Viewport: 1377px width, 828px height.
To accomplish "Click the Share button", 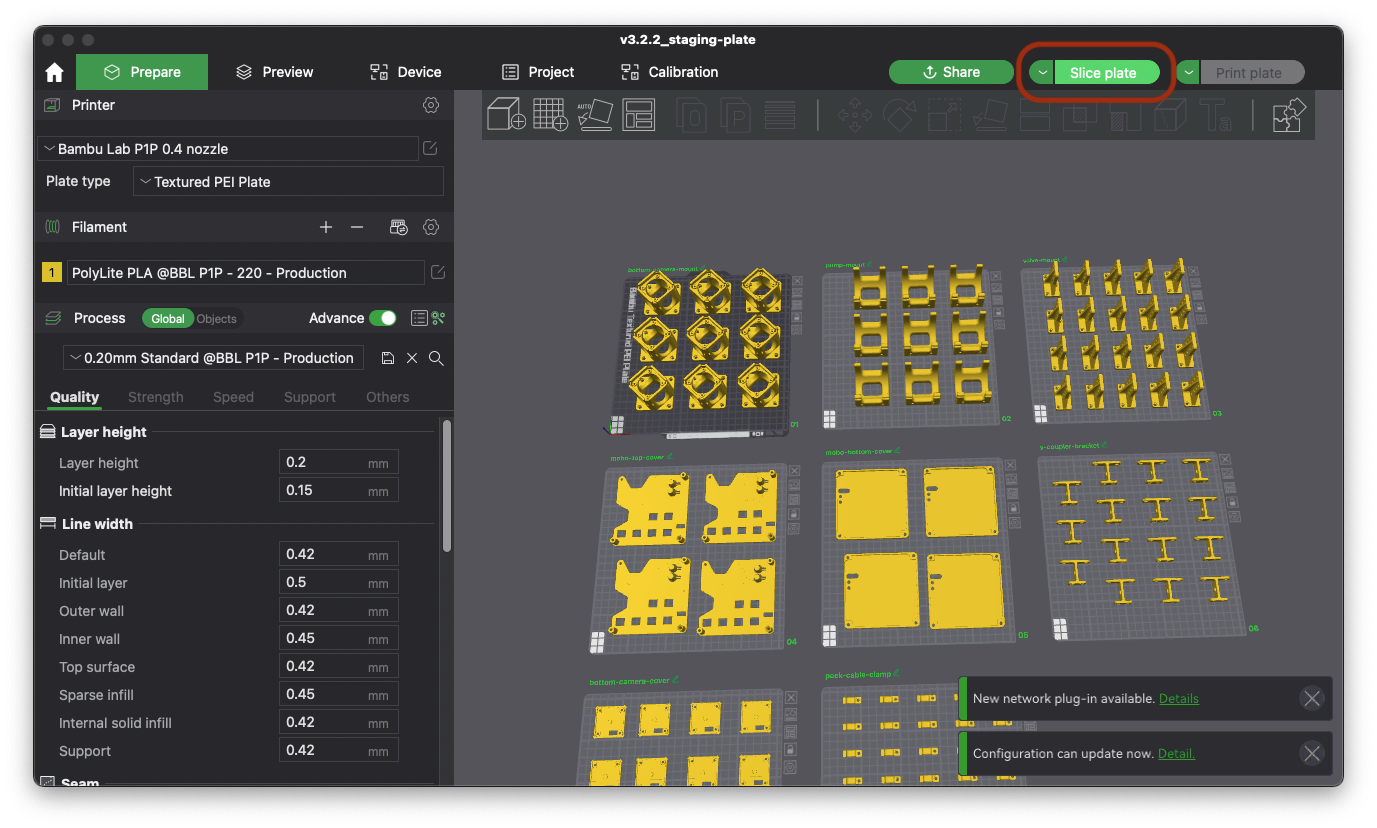I will (x=951, y=72).
